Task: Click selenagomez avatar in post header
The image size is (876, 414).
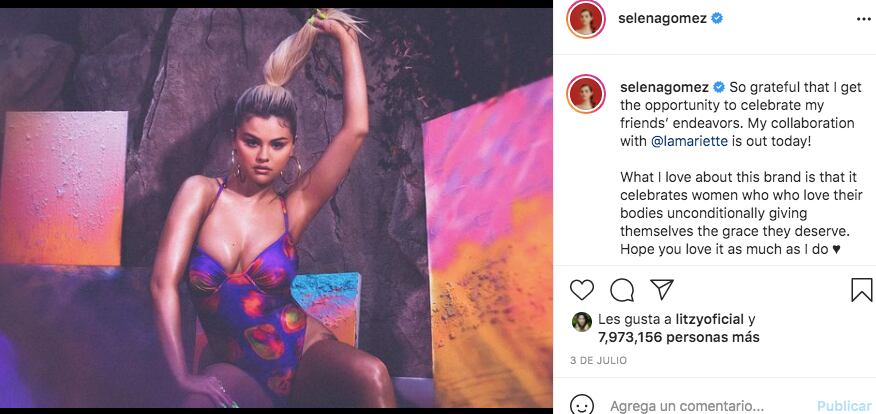Action: click(x=585, y=19)
